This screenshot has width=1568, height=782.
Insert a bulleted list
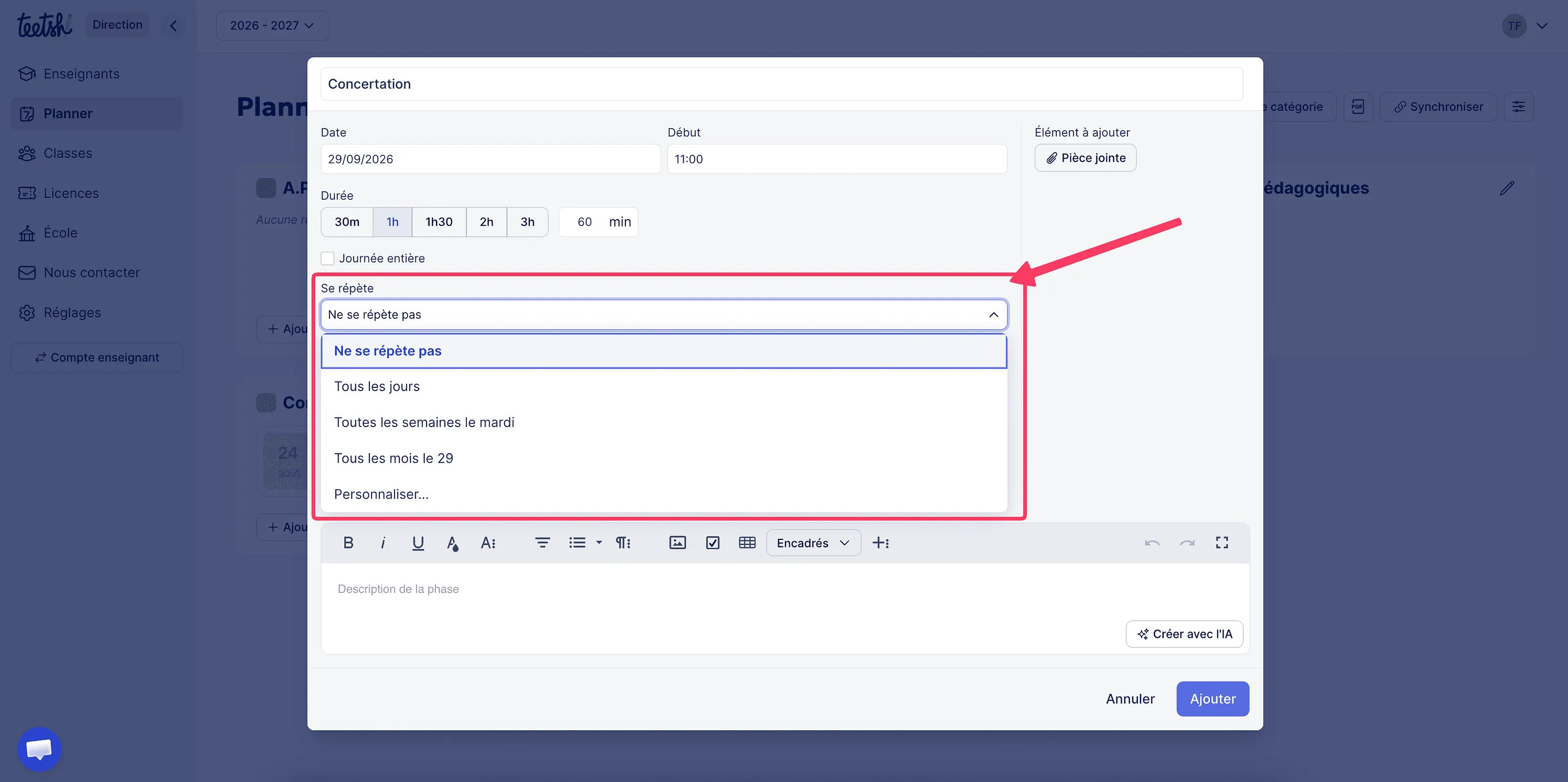click(x=577, y=543)
